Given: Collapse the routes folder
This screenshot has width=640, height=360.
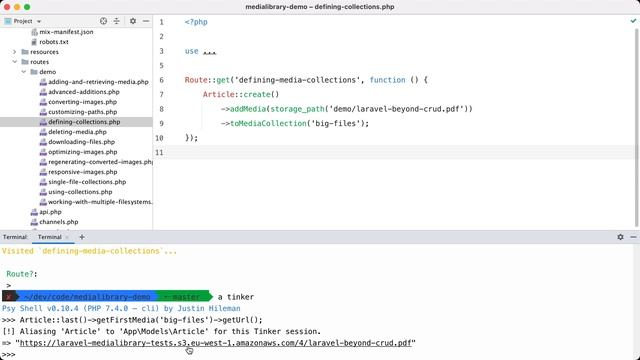Looking at the screenshot, I should tap(15, 62).
